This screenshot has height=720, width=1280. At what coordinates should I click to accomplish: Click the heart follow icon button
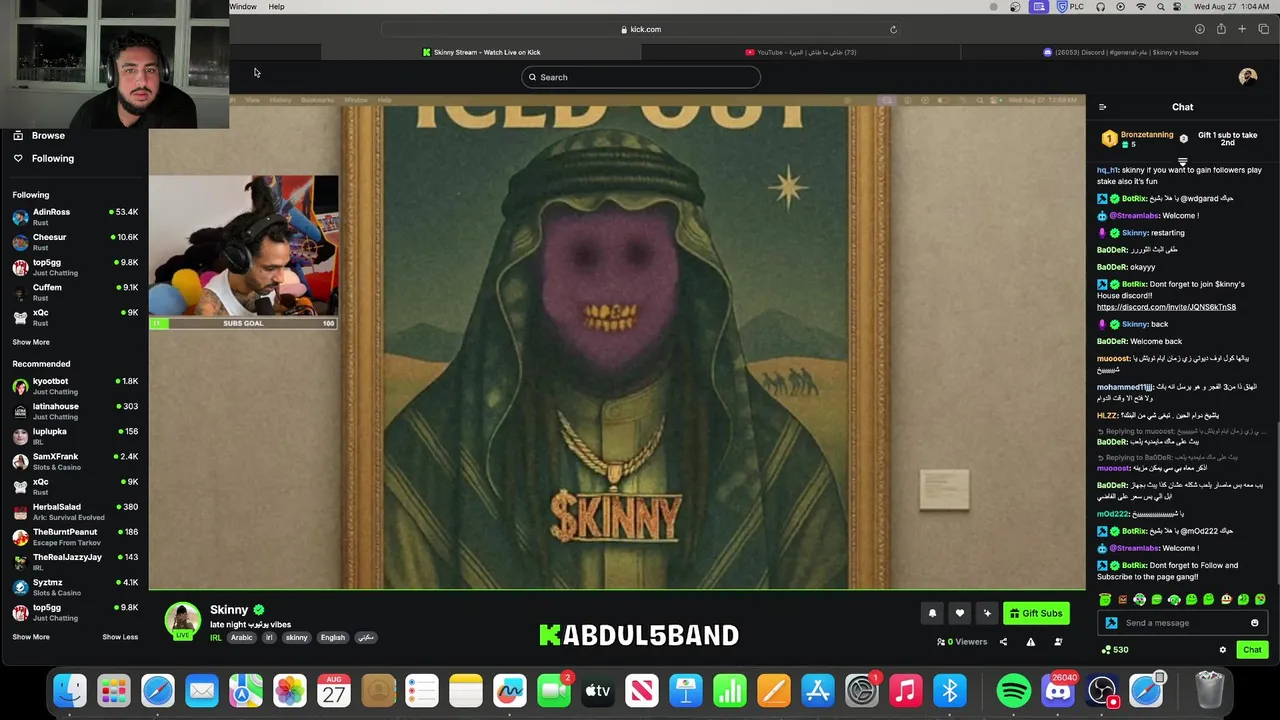coord(960,613)
